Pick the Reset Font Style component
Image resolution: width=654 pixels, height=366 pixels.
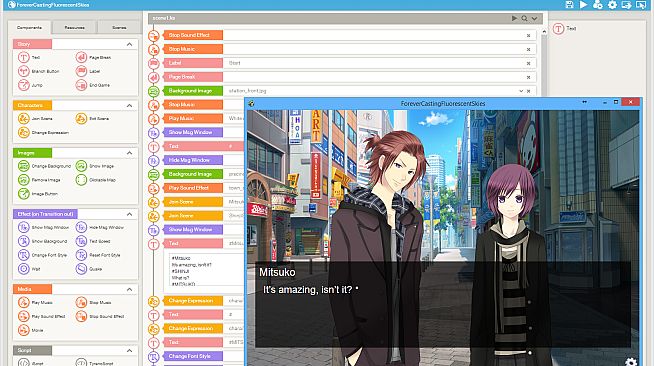98,255
